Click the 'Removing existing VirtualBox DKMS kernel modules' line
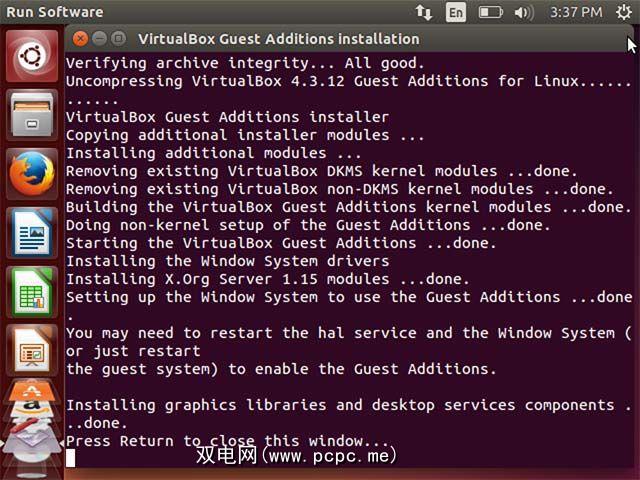The height and width of the screenshot is (480, 640). click(x=322, y=171)
